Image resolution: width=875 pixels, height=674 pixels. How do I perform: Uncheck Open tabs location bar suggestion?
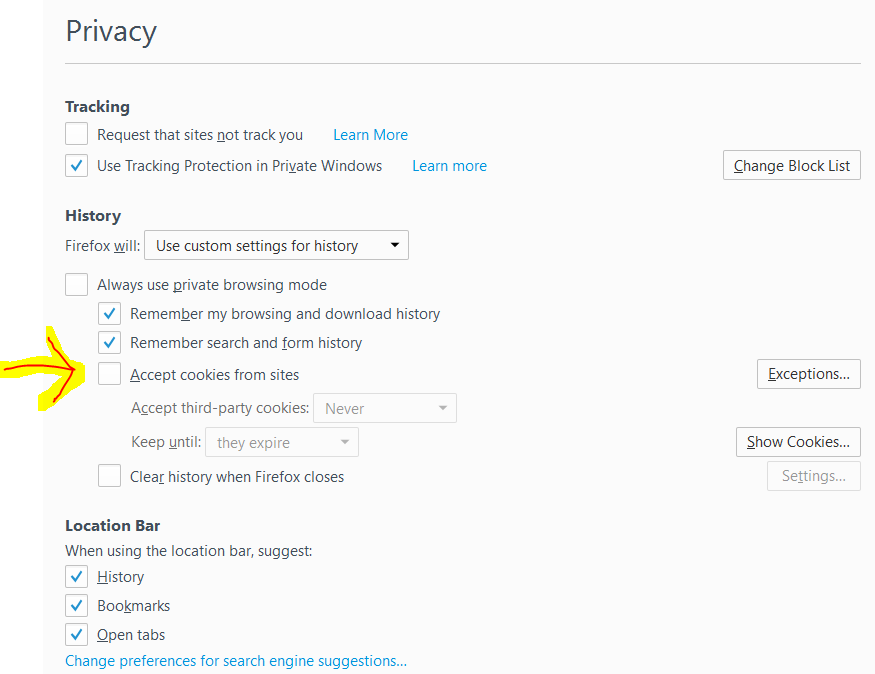[76, 634]
